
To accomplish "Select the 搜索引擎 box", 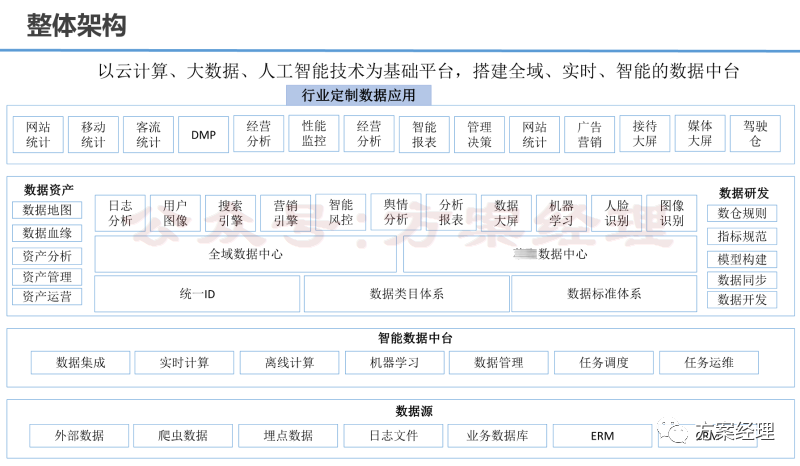I will (x=231, y=213).
